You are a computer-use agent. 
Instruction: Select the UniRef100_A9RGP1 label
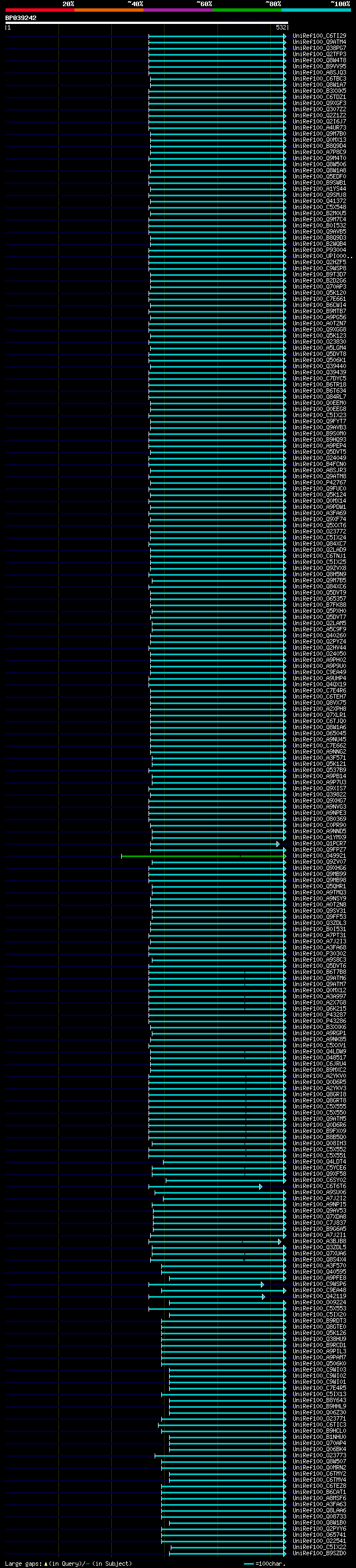coord(319,1033)
